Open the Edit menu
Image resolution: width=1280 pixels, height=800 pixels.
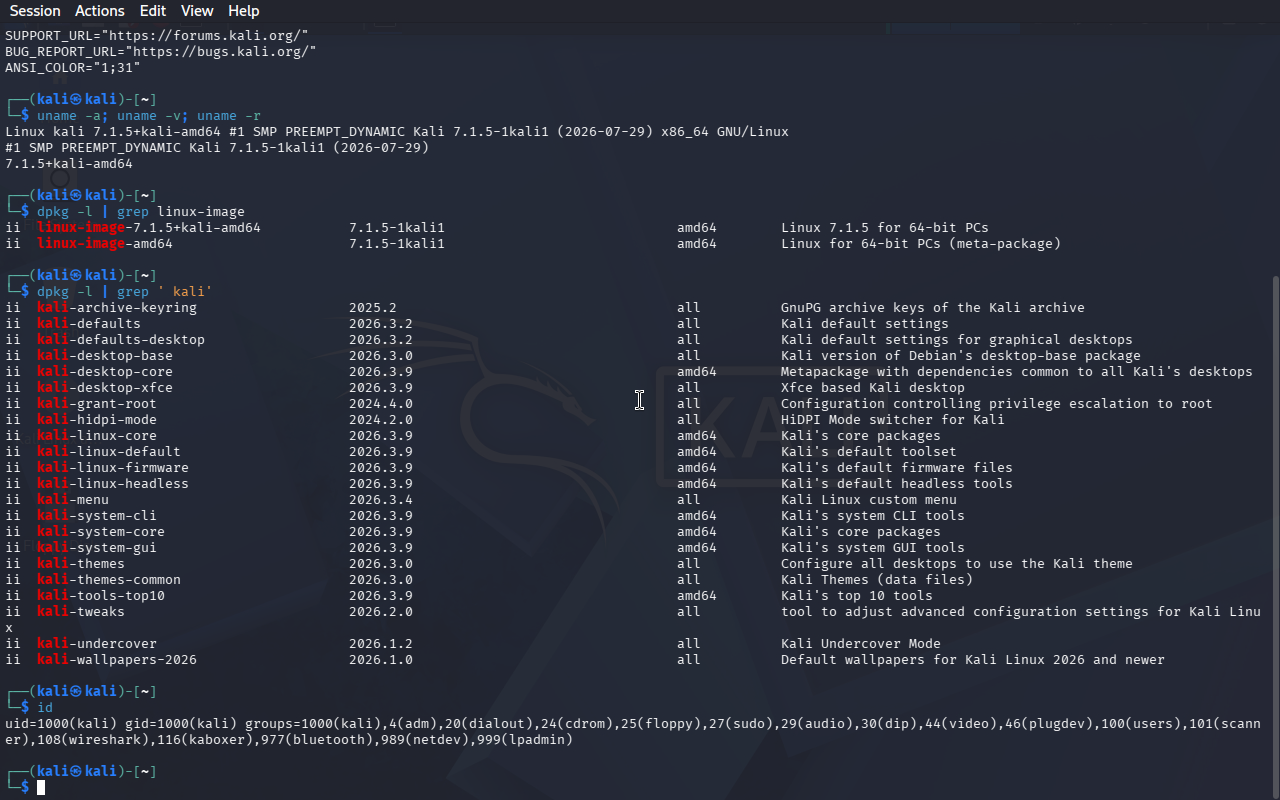click(153, 11)
